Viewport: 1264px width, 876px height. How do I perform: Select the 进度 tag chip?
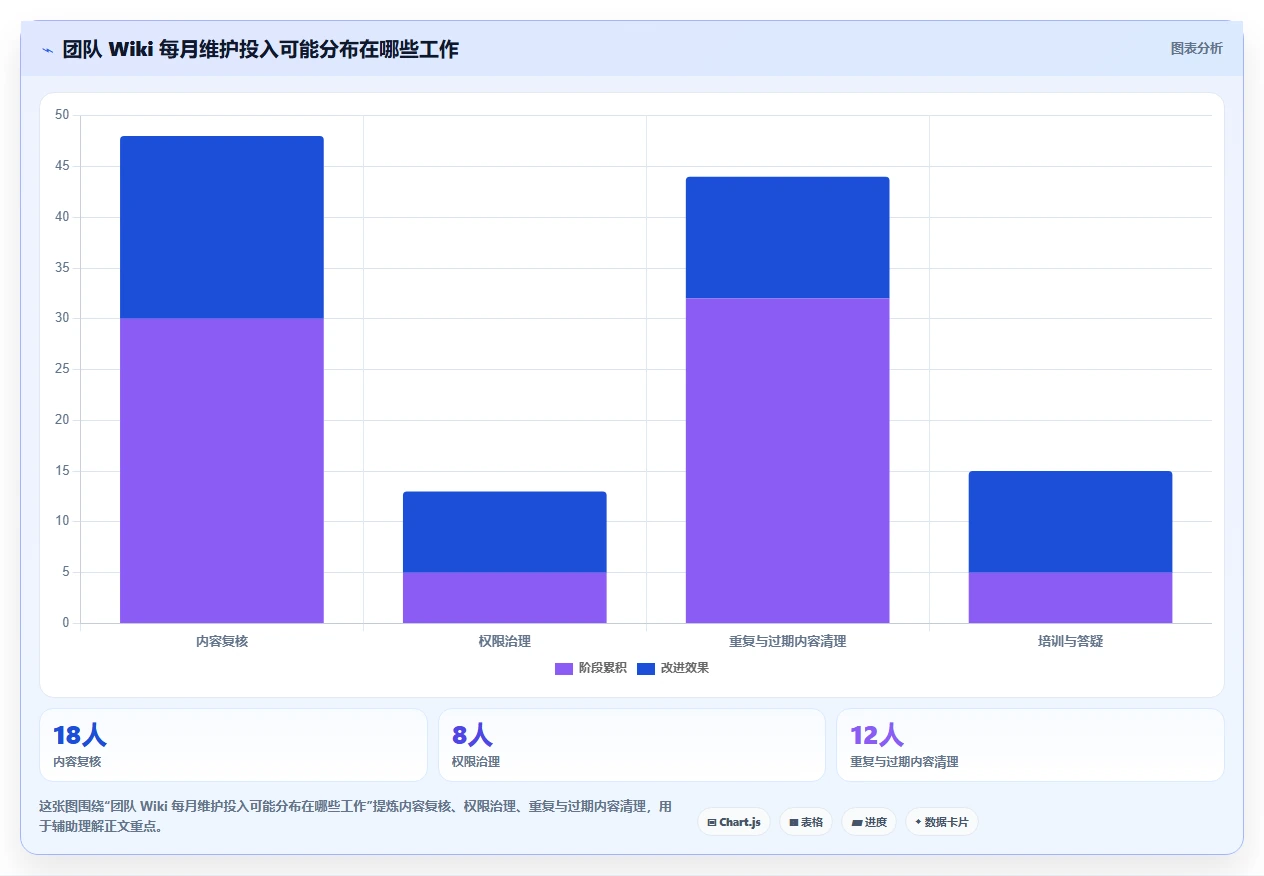[x=869, y=822]
